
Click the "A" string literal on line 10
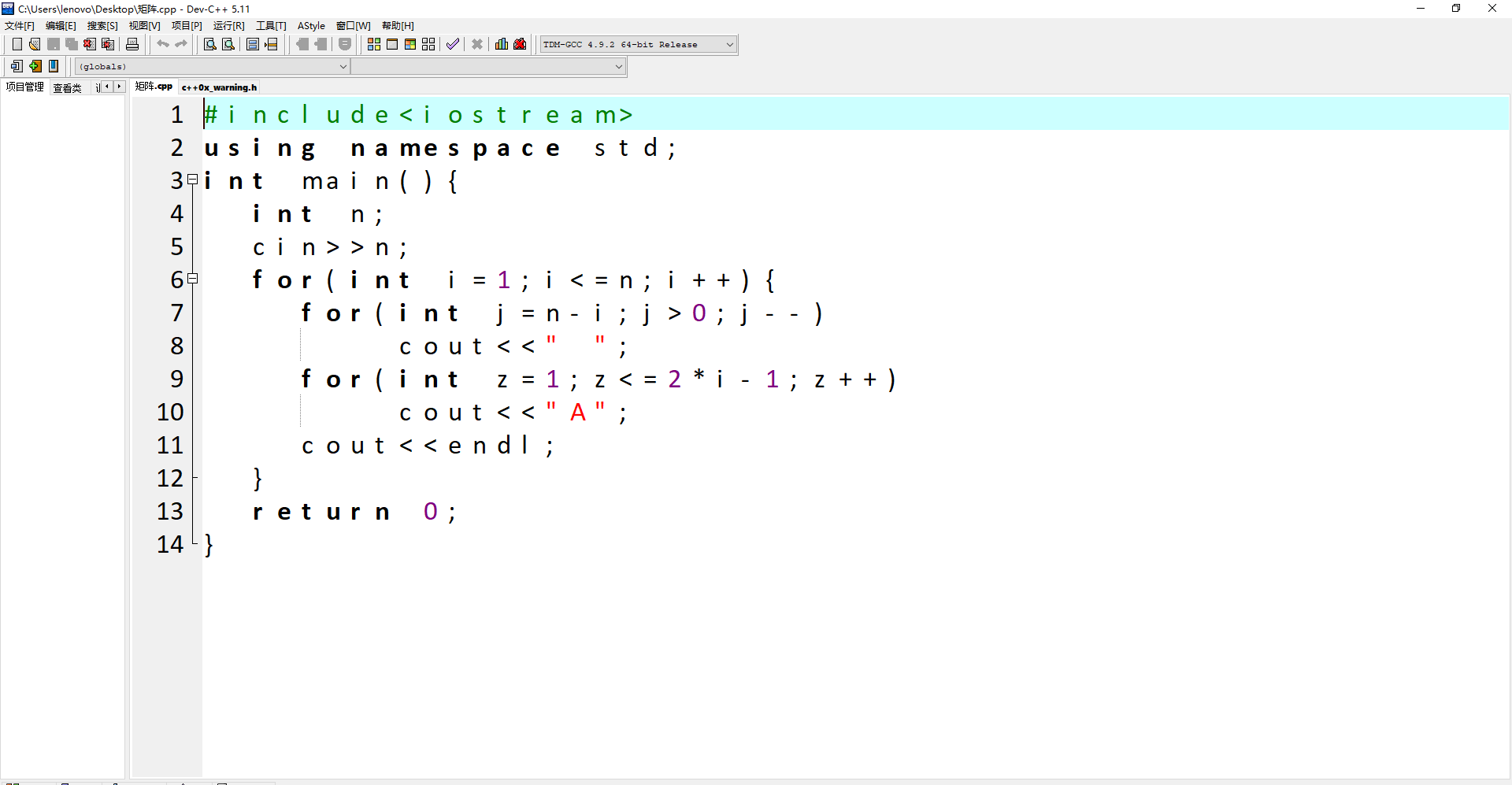click(576, 412)
